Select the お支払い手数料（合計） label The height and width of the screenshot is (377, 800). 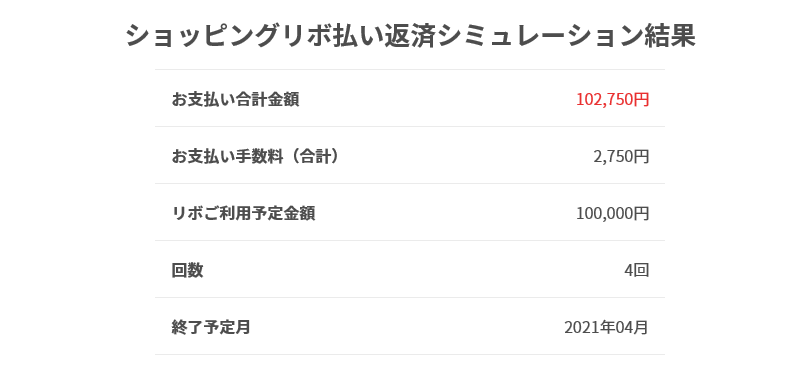255,157
